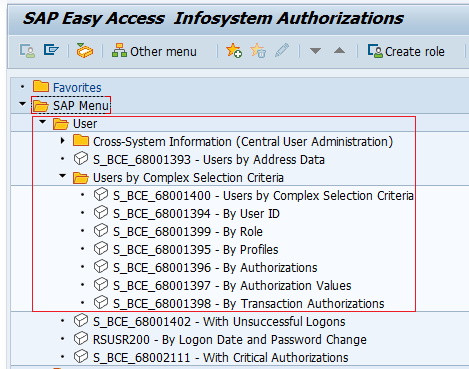Click the SAP menu toolbar icon
Image resolution: width=469 pixels, height=369 pixels.
51,51
